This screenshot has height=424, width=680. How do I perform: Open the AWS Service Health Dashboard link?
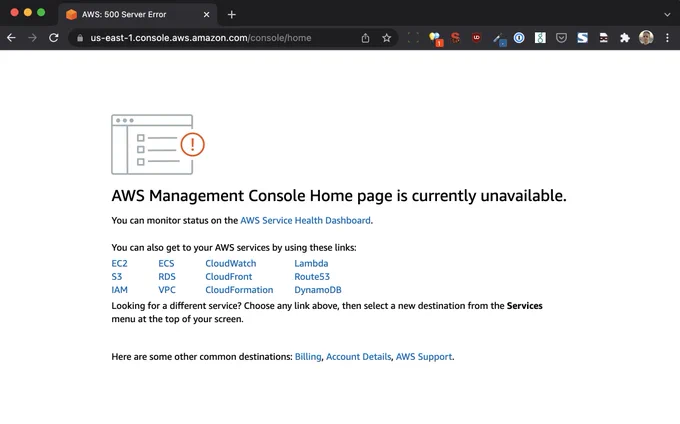point(305,220)
